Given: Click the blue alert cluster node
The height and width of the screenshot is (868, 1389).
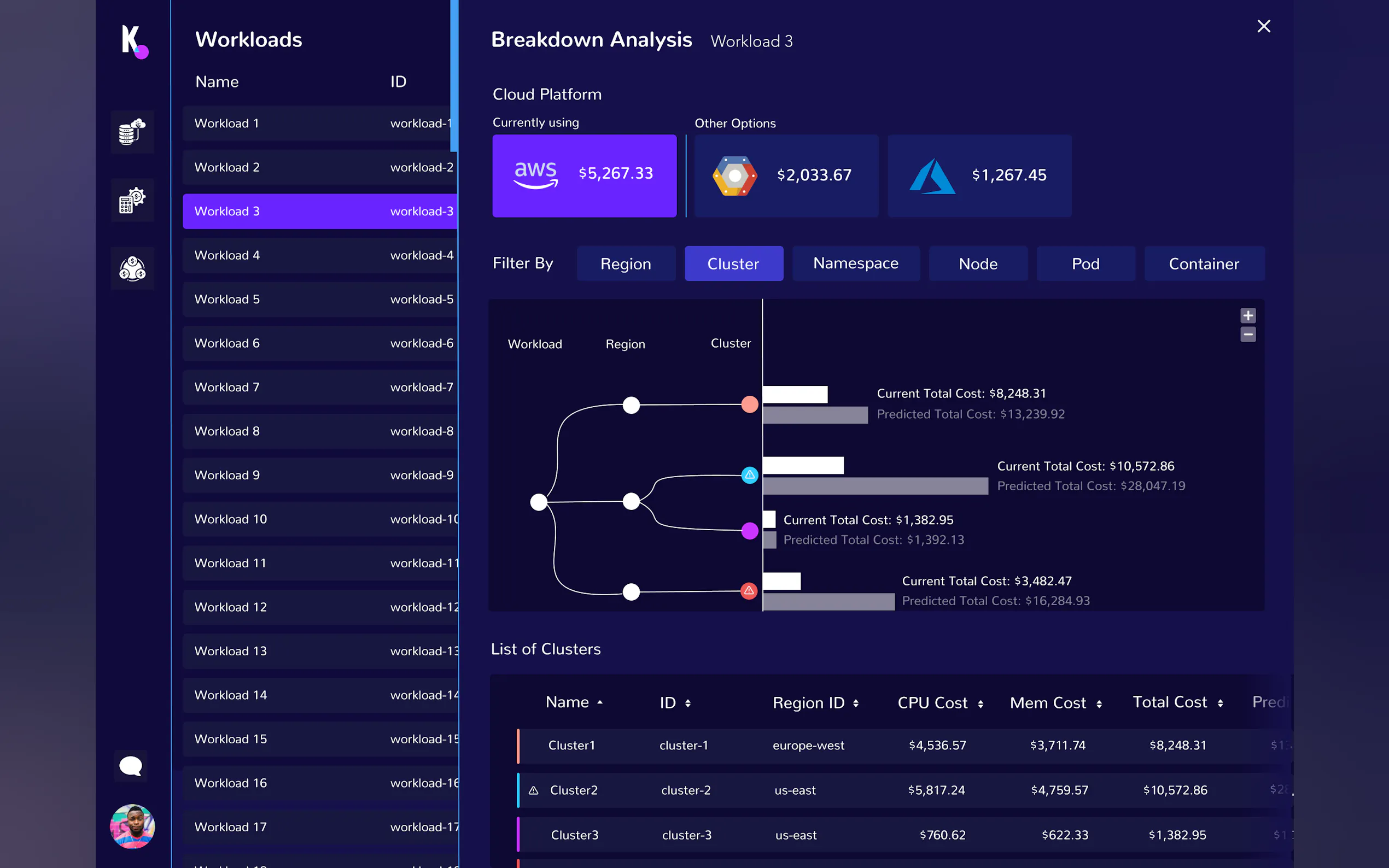Looking at the screenshot, I should pyautogui.click(x=749, y=475).
